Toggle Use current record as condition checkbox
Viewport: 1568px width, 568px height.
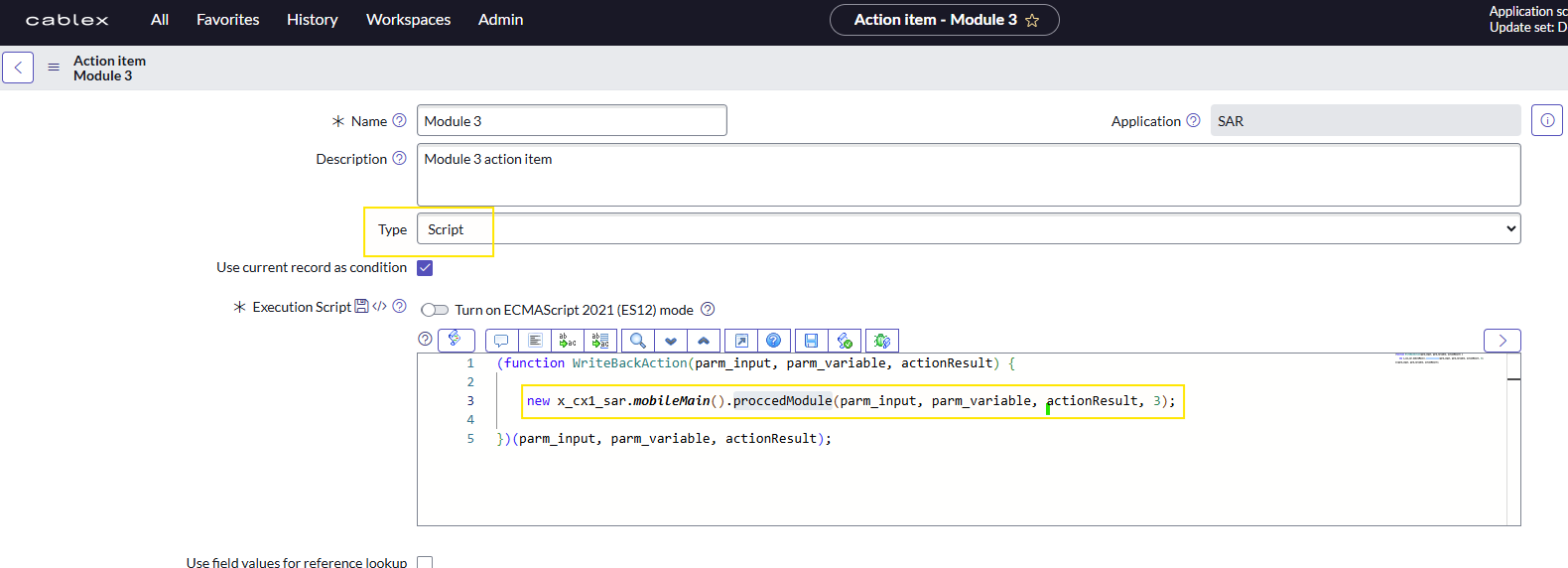(x=425, y=268)
